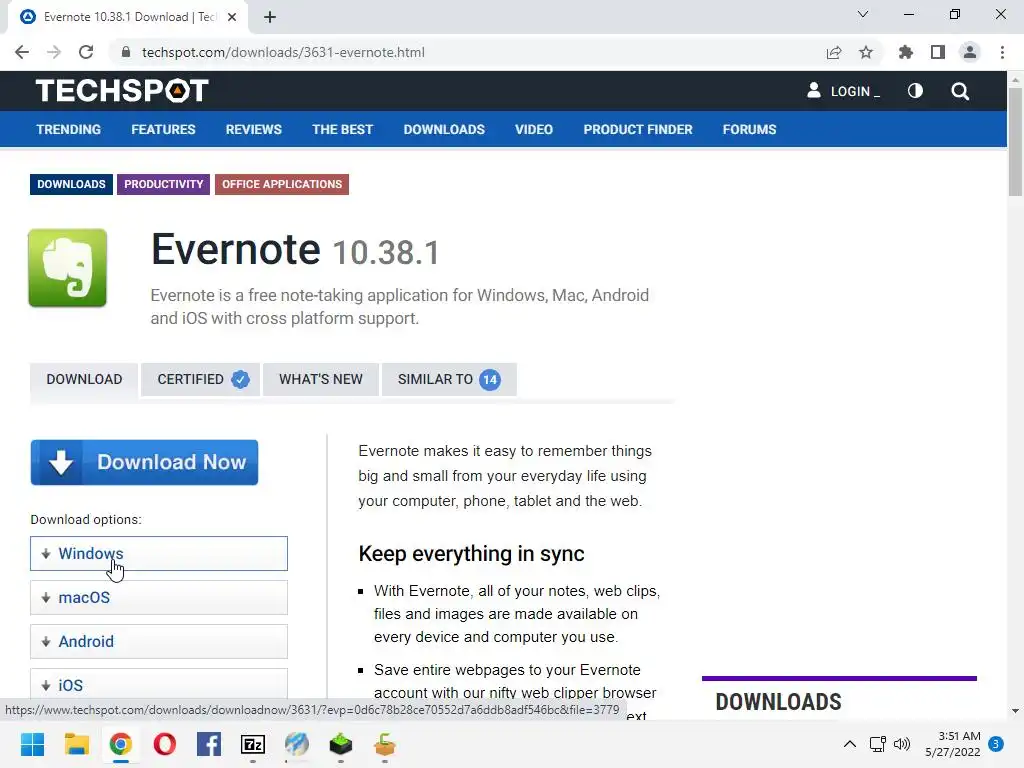Click the browser back arrow
The height and width of the screenshot is (768, 1024).
pos(22,52)
